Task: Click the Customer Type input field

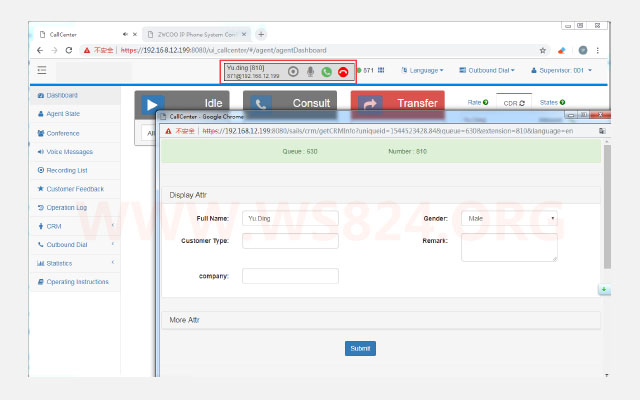Action: pos(290,241)
